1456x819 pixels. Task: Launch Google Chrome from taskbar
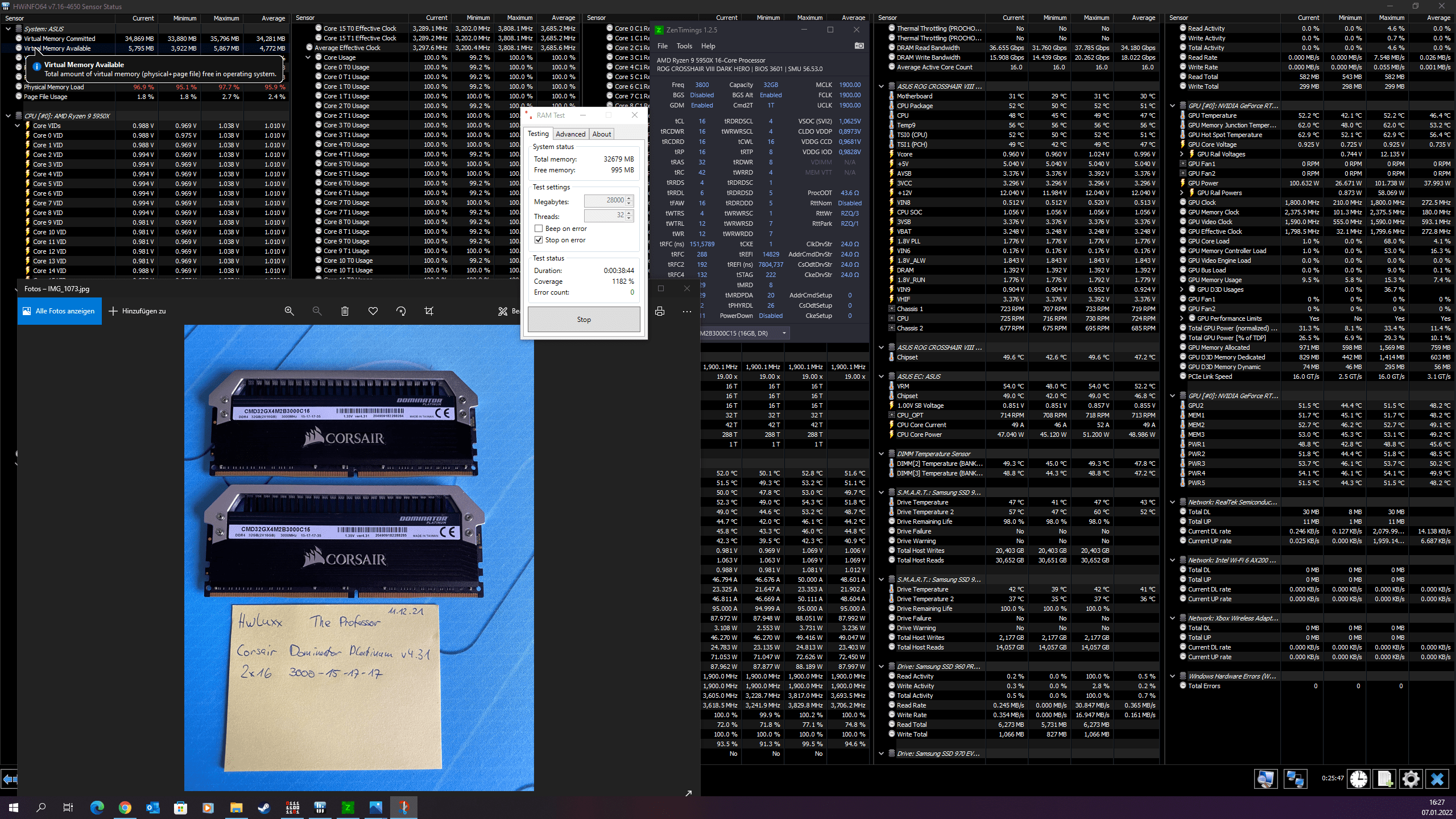[125, 807]
